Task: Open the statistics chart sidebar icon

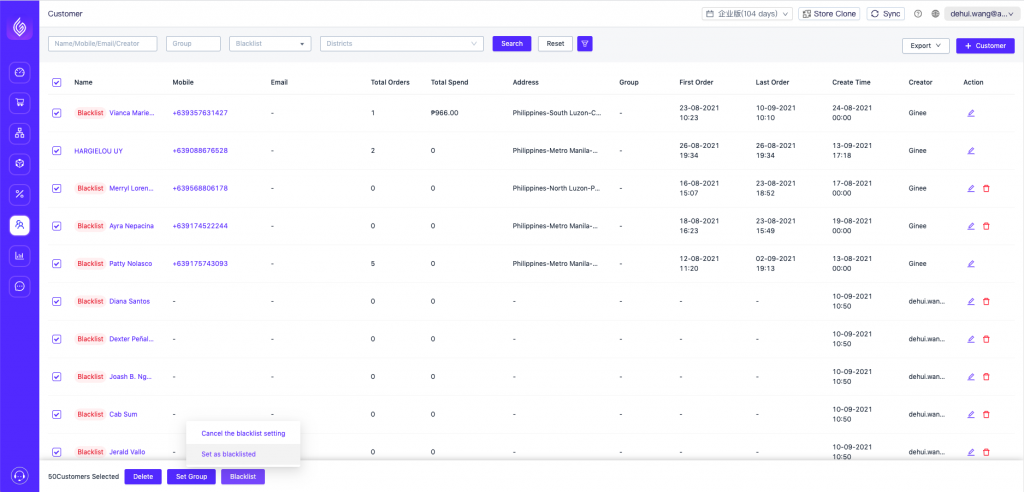Action: (20, 256)
